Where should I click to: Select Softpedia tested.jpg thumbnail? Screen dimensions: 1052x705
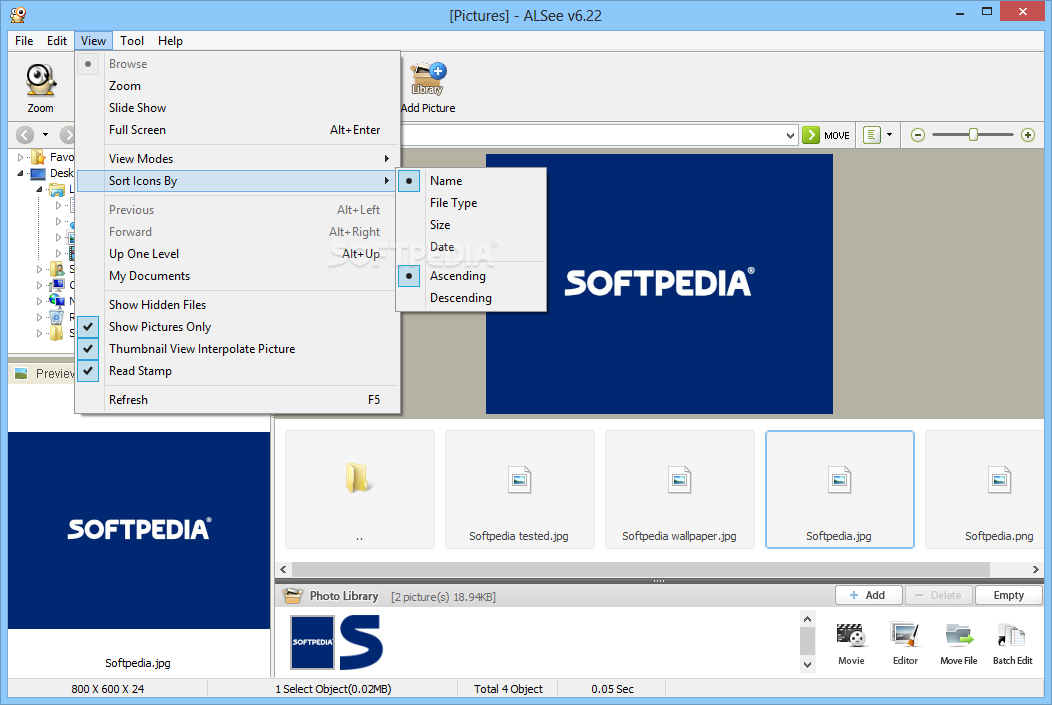click(519, 490)
